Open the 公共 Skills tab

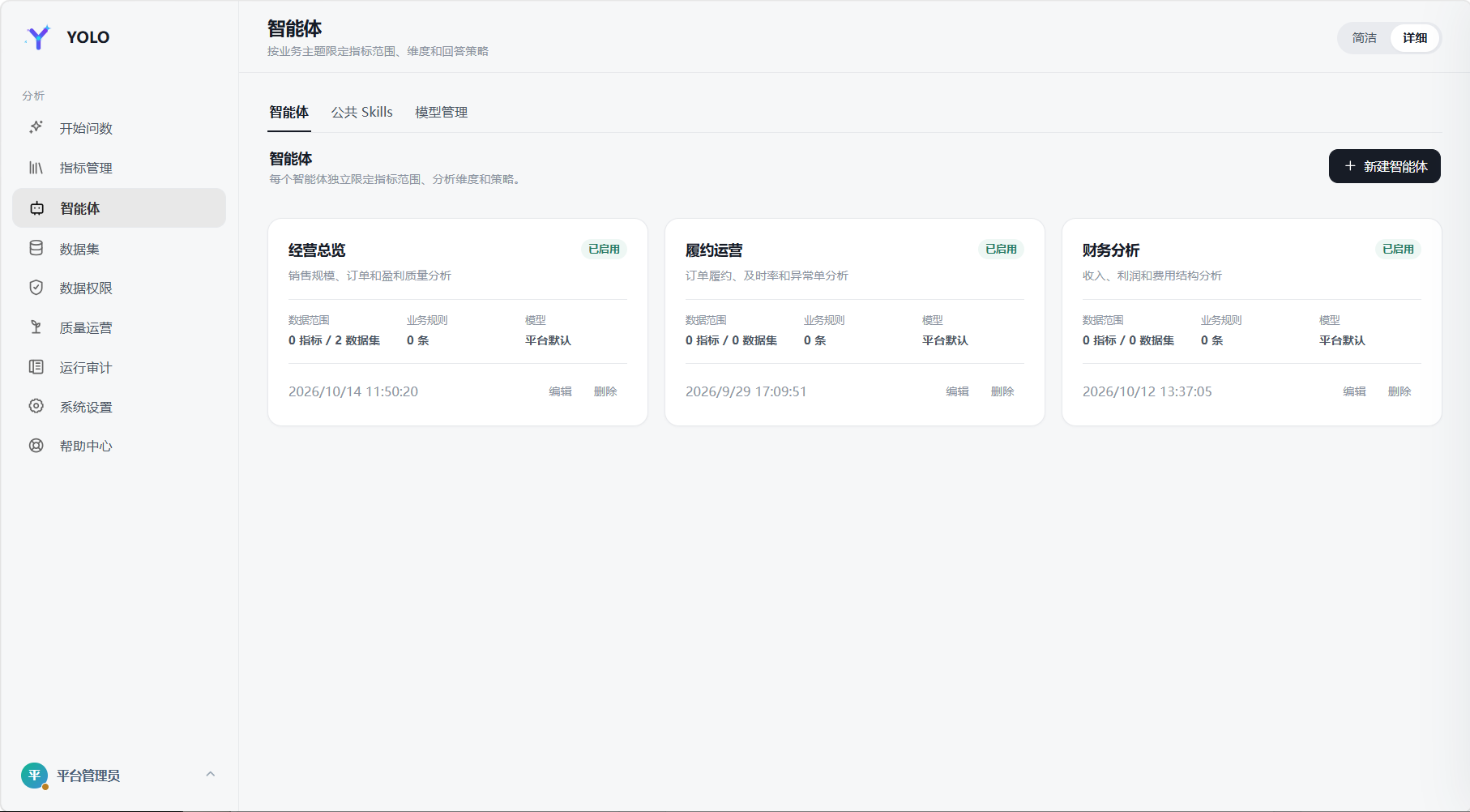pos(362,112)
